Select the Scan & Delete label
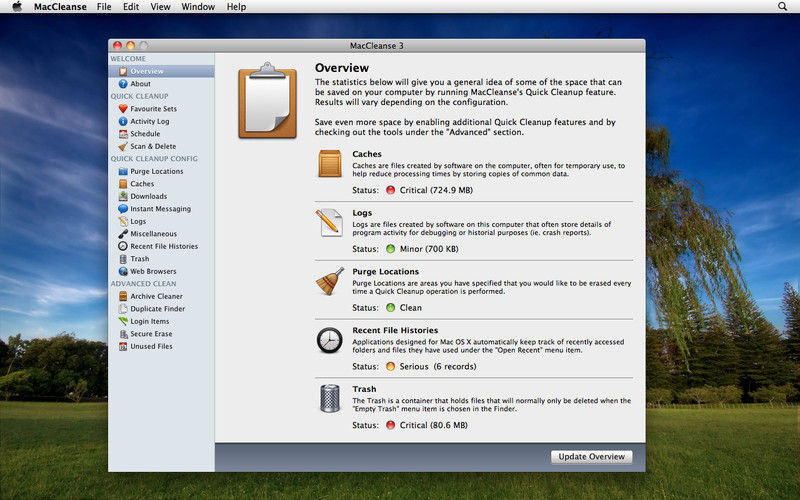Viewport: 800px width, 500px height. coord(153,146)
